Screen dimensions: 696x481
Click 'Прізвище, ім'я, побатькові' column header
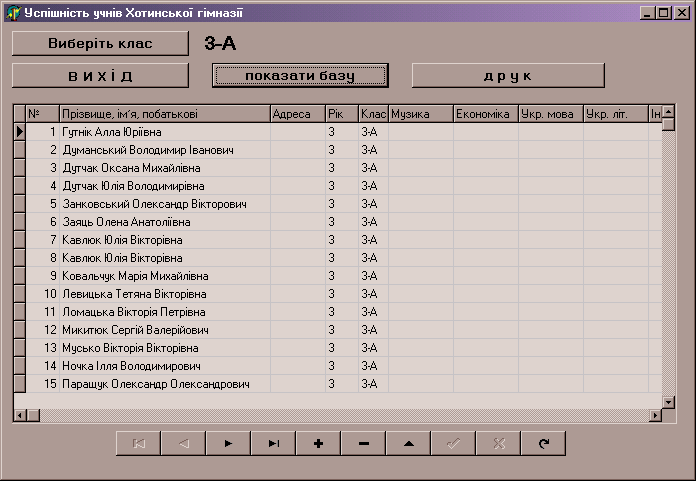[x=165, y=114]
